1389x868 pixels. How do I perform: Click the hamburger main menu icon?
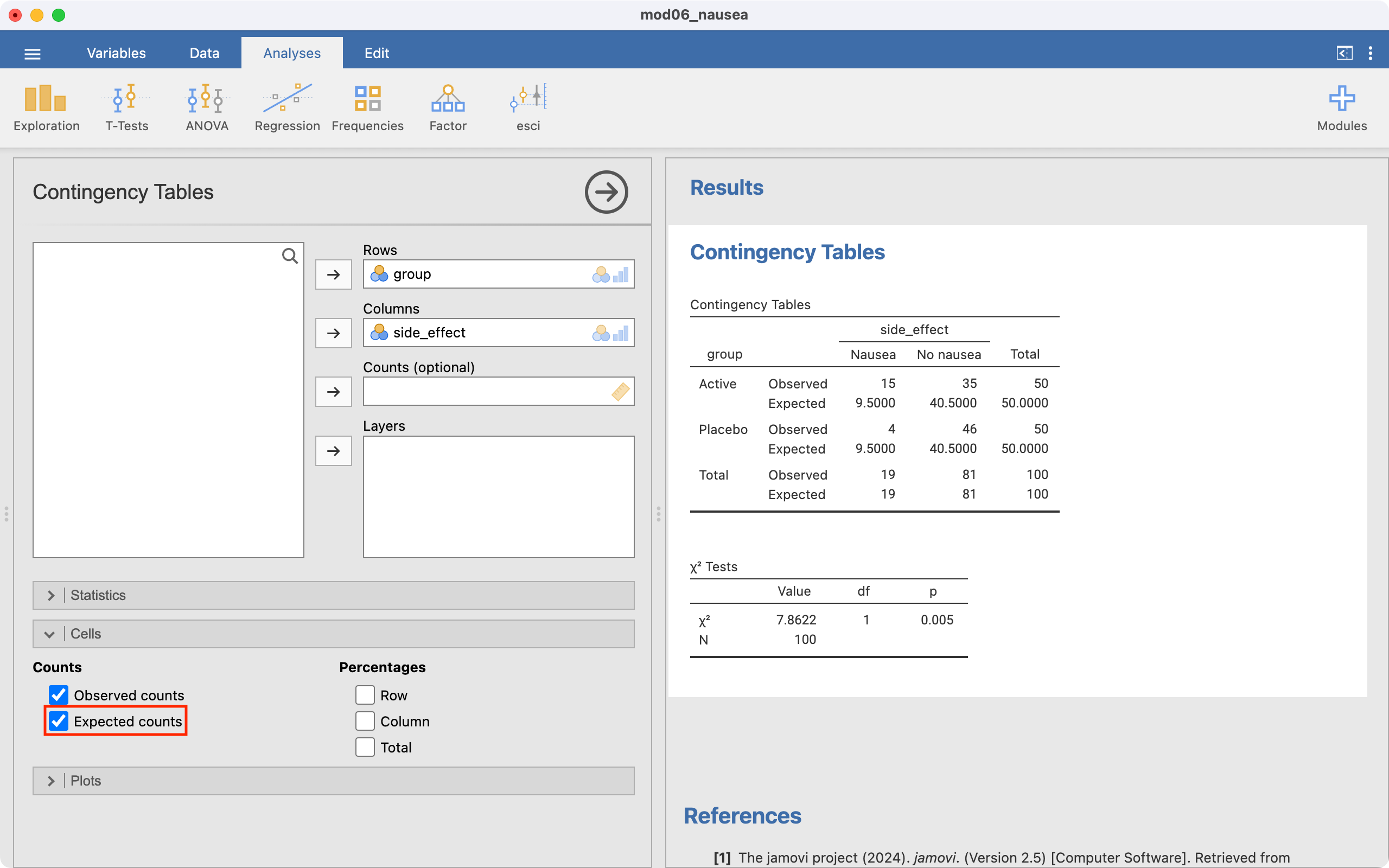click(x=32, y=54)
